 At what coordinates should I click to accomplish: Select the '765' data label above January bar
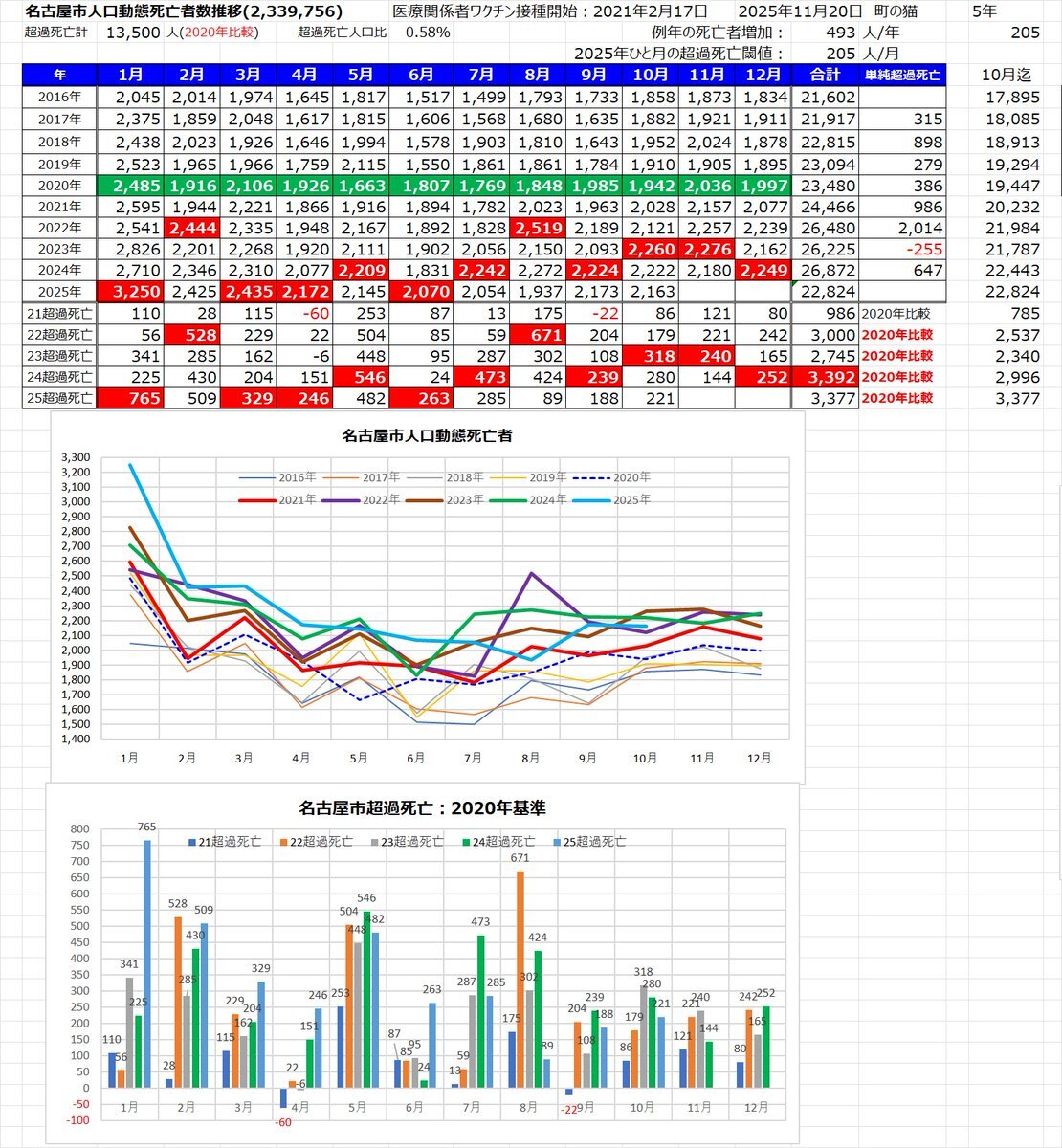coord(144,827)
